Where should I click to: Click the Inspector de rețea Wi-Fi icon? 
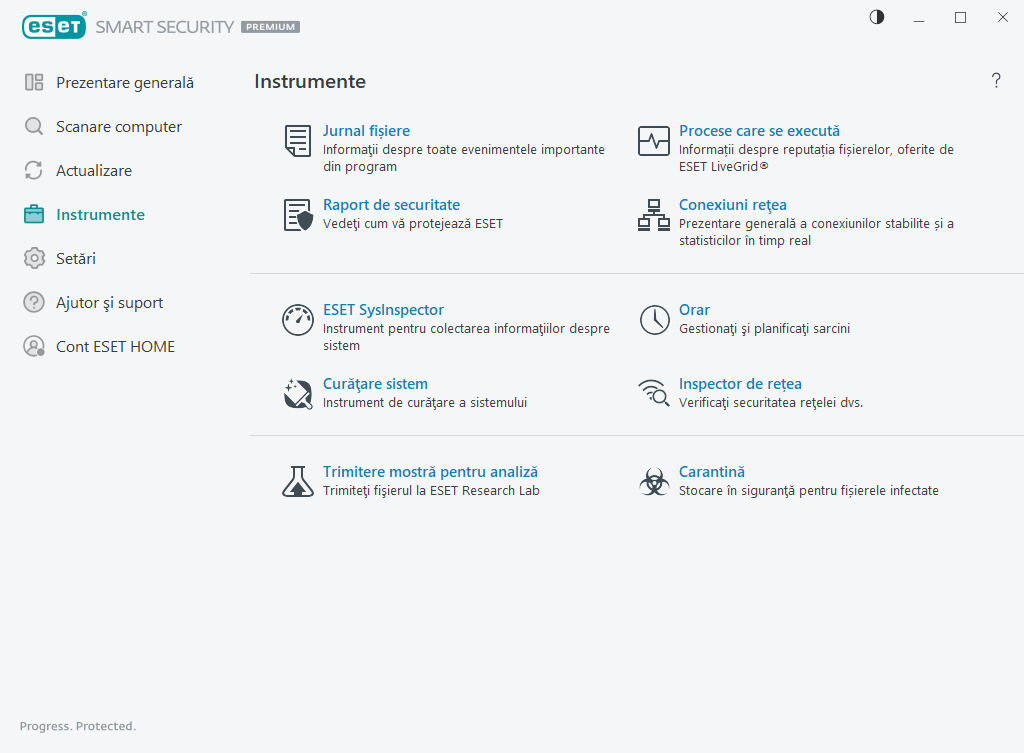coord(654,394)
